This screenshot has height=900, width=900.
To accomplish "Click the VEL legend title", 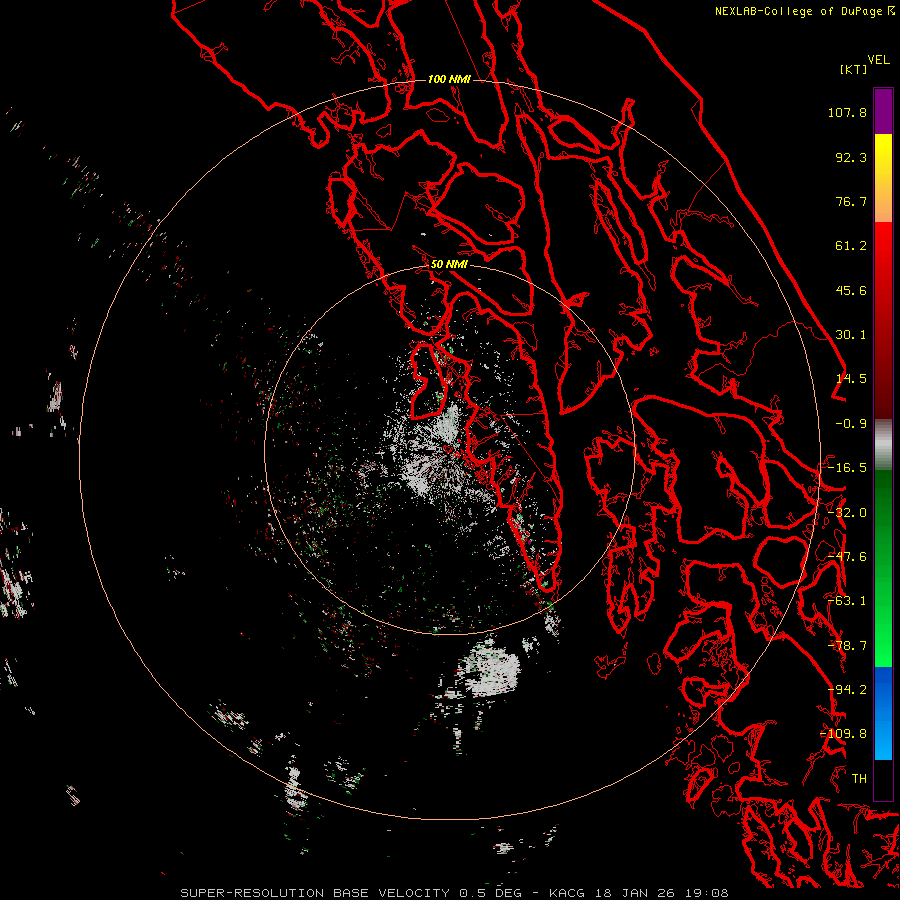I will click(x=878, y=60).
